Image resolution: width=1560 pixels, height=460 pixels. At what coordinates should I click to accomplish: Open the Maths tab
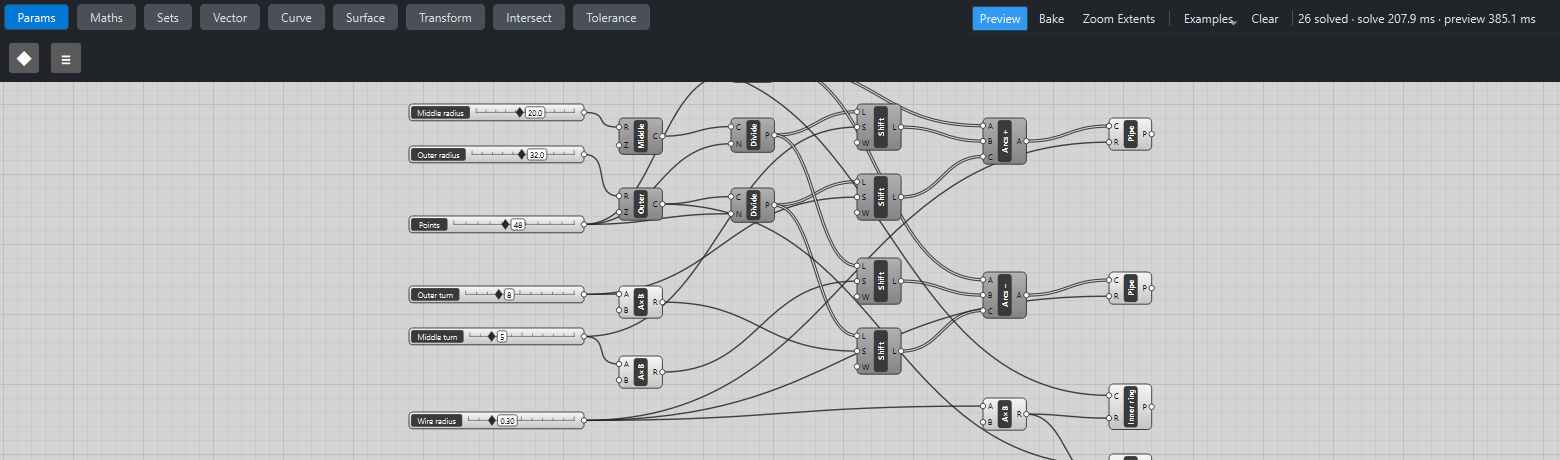click(106, 18)
